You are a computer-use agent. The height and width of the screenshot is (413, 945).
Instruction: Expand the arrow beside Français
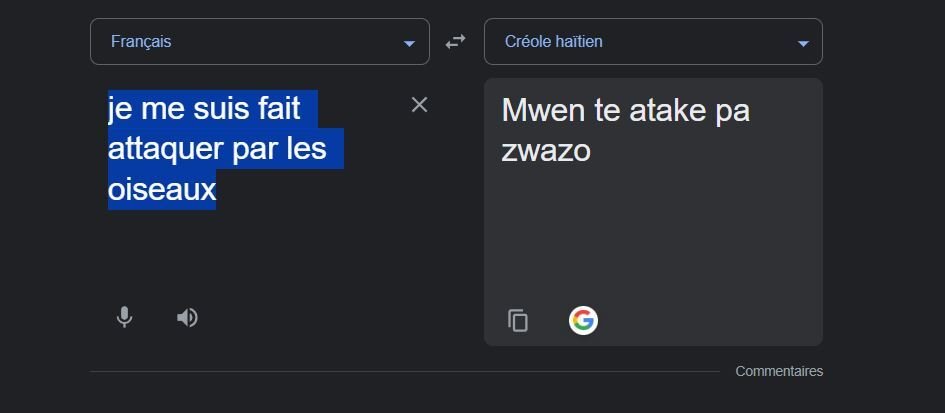coord(409,43)
